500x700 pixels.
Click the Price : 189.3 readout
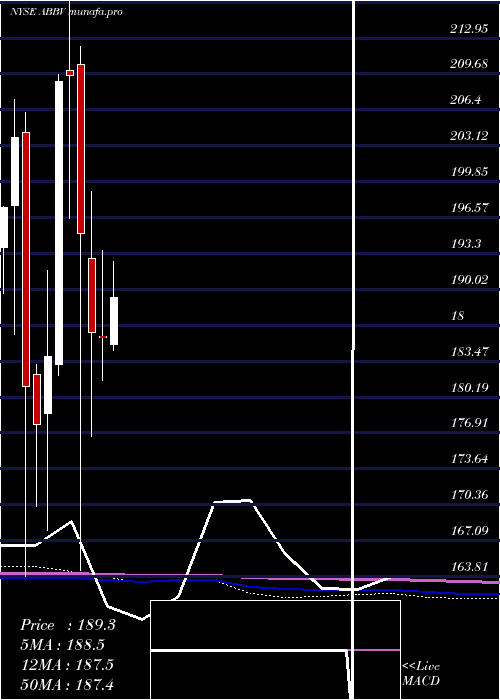click(x=68, y=625)
